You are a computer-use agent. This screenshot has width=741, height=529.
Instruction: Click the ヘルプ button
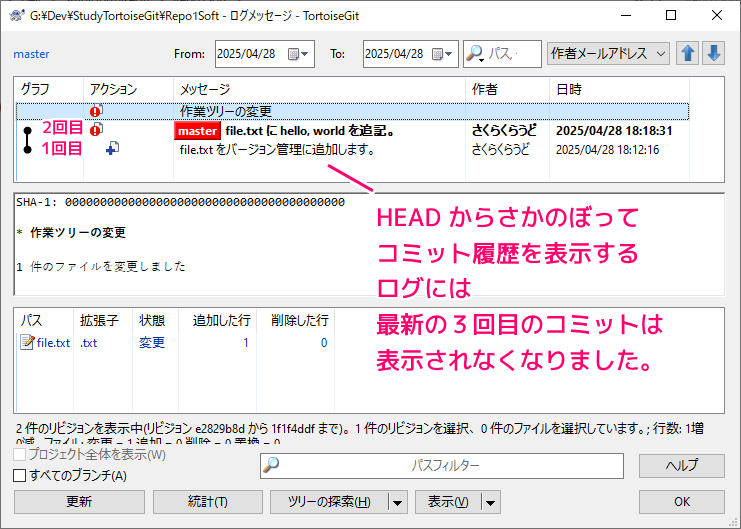pos(681,466)
